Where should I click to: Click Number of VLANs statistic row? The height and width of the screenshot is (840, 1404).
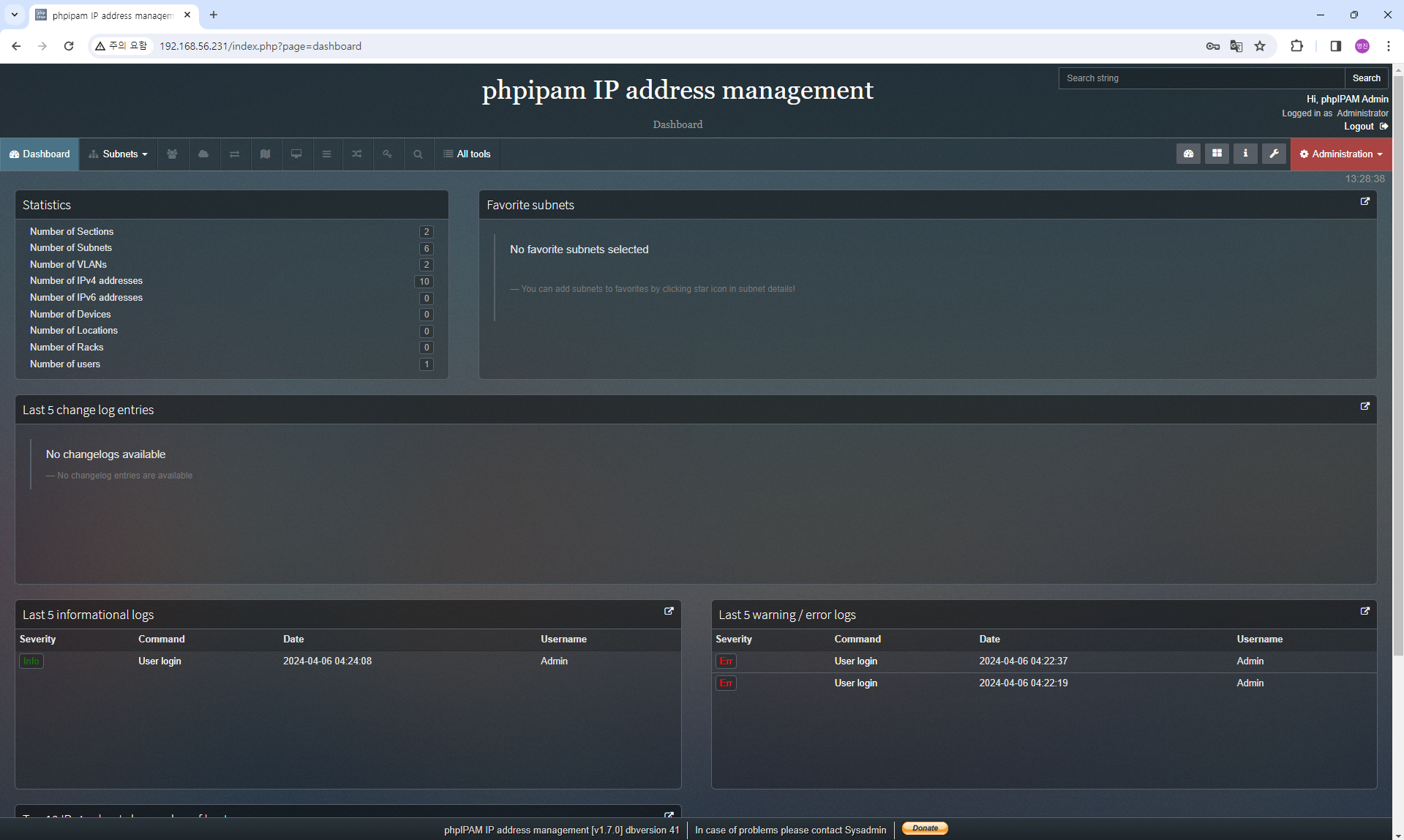[x=231, y=265]
